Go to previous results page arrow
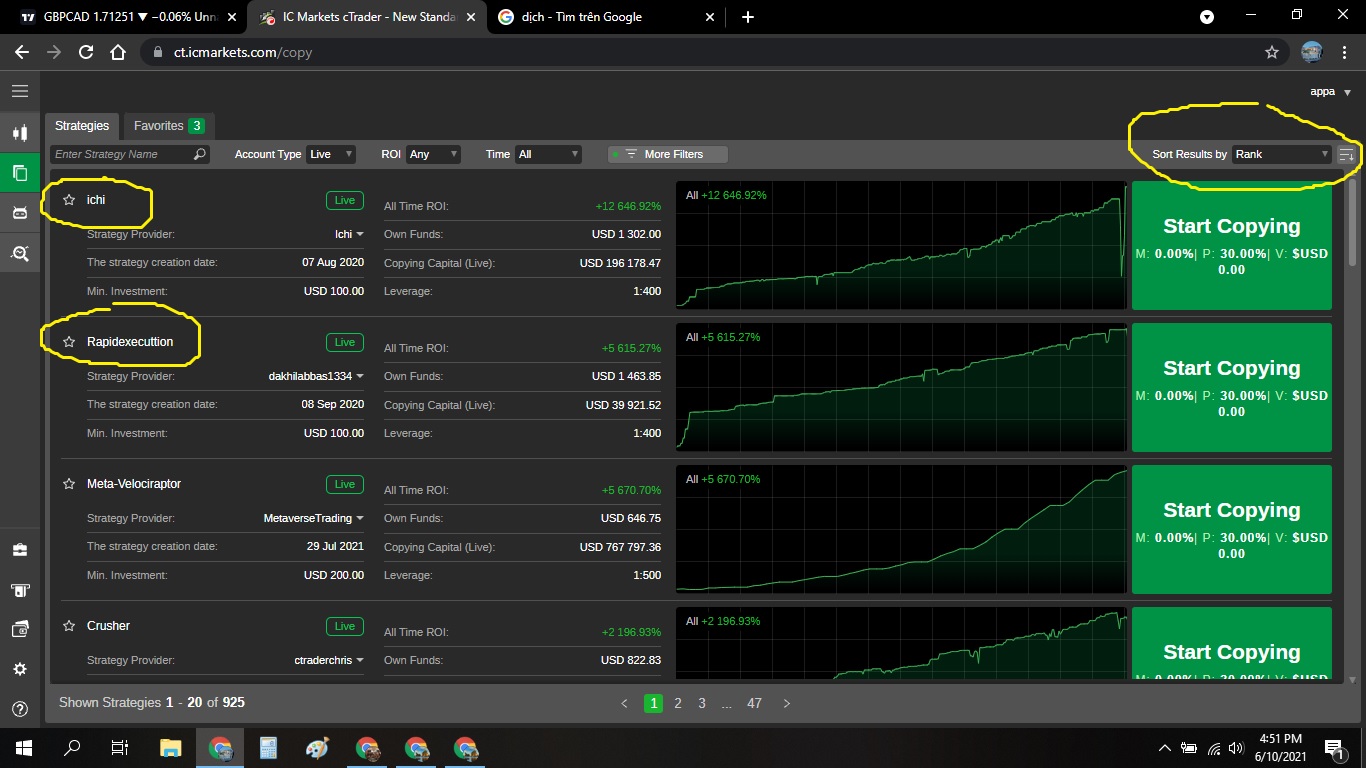Image resolution: width=1366 pixels, height=768 pixels. pyautogui.click(x=625, y=703)
